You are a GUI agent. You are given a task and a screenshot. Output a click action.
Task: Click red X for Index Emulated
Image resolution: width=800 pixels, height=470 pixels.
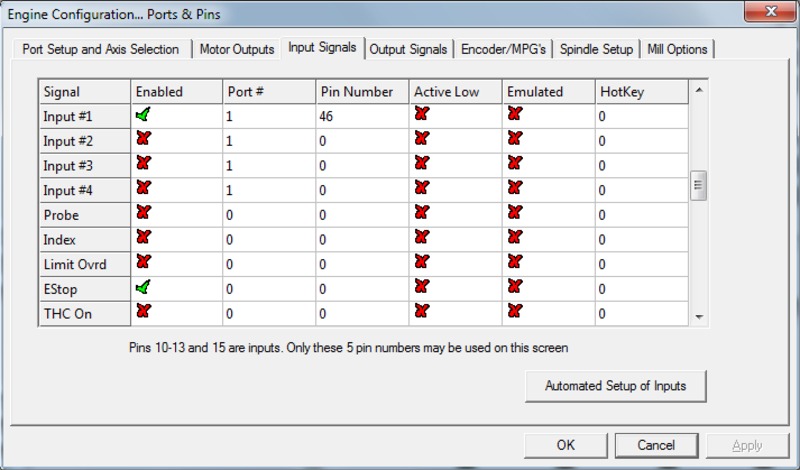pyautogui.click(x=515, y=239)
